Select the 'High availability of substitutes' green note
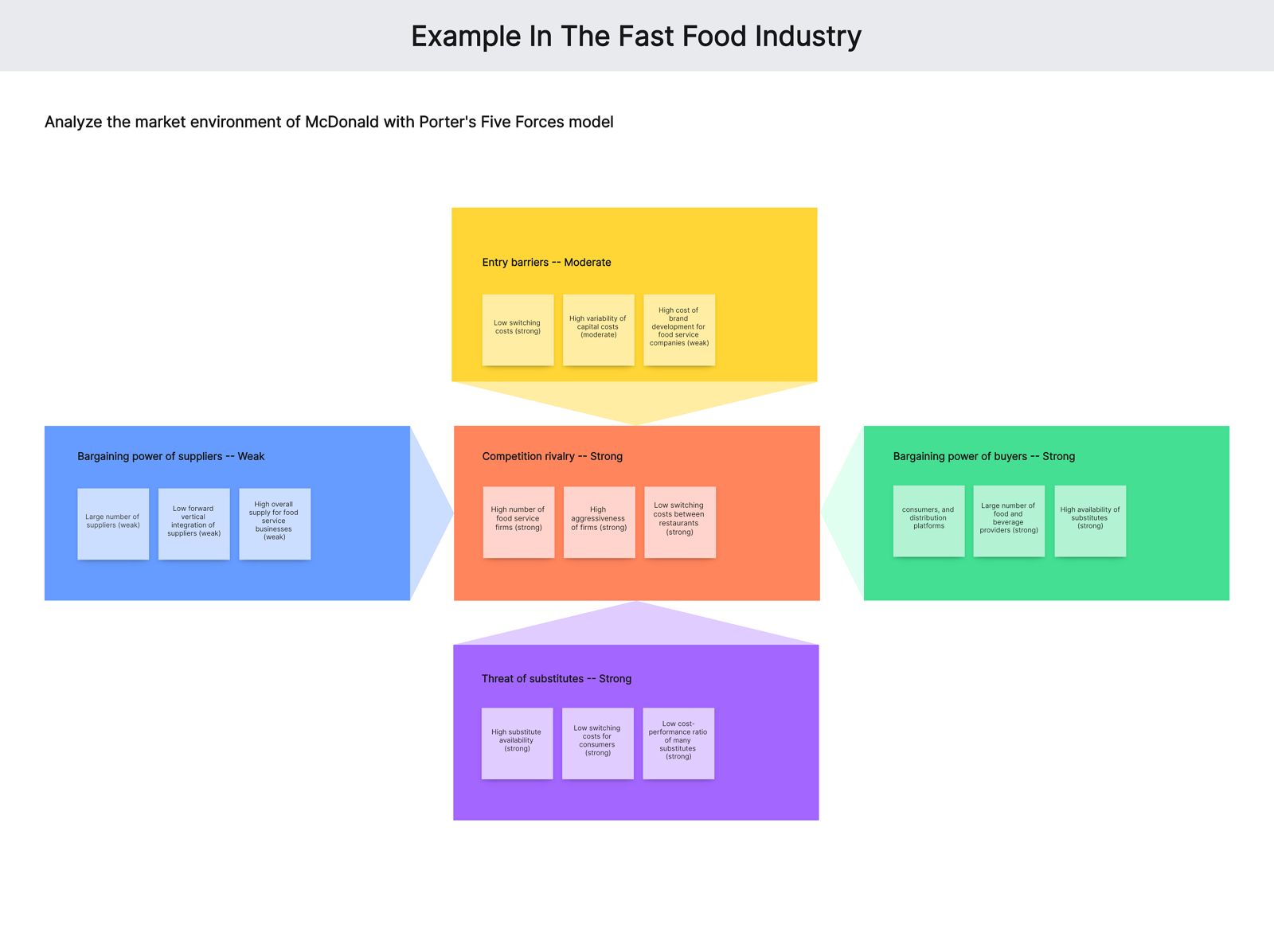This screenshot has height=952, width=1274. 1090,521
